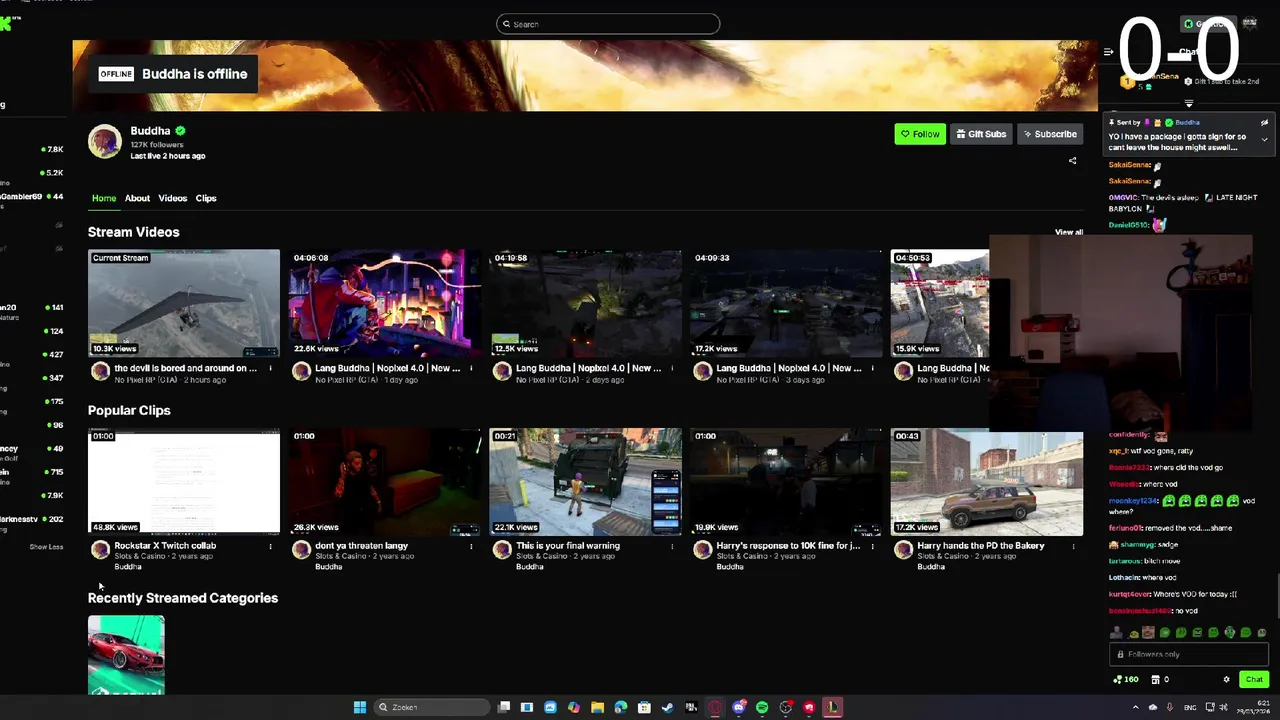Switch to the About tab

(137, 198)
